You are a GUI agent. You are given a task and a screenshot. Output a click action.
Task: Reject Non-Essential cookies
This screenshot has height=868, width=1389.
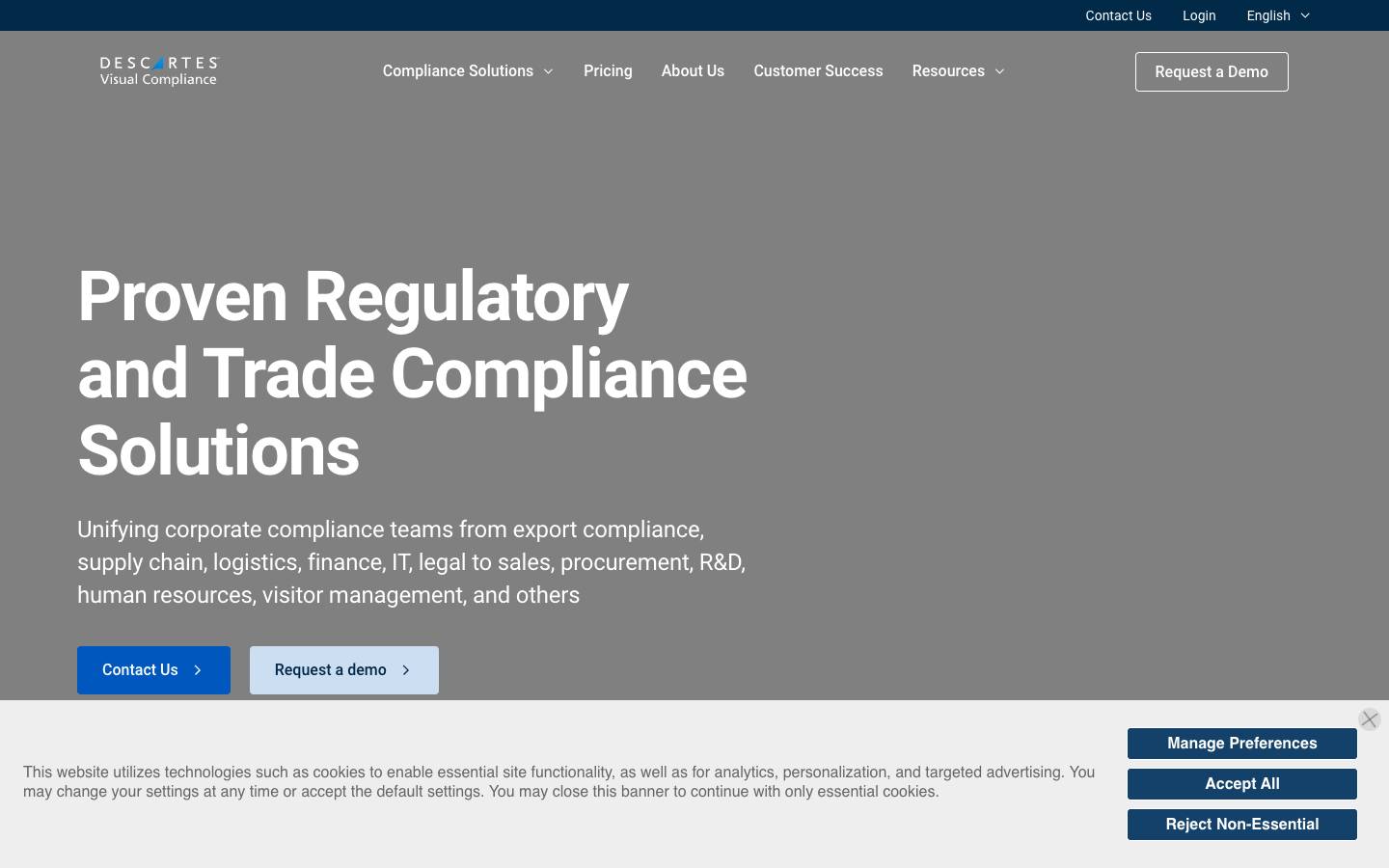coord(1242,825)
